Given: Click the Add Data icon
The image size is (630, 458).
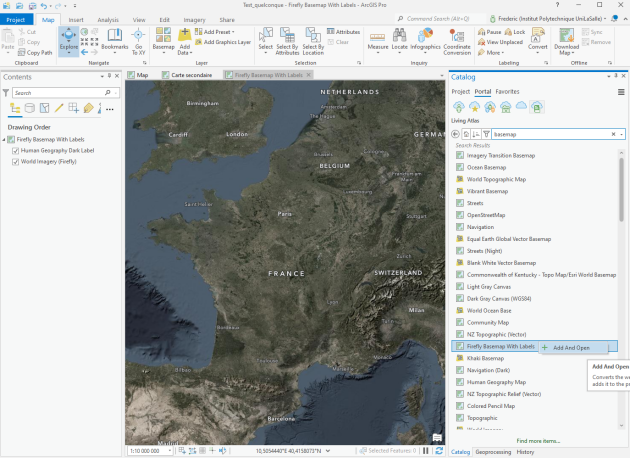Looking at the screenshot, I should pyautogui.click(x=184, y=35).
